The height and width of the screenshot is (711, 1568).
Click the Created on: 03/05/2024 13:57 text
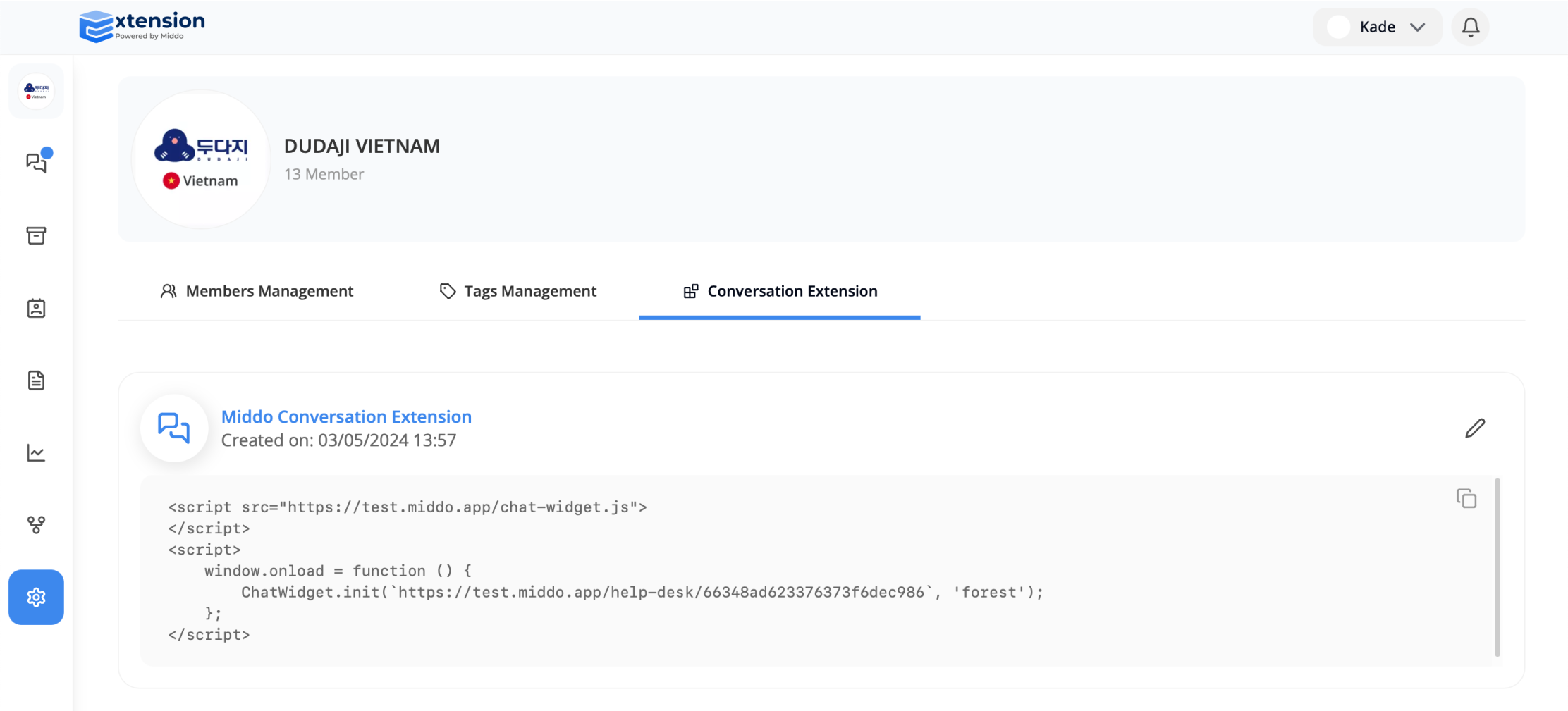click(x=338, y=440)
